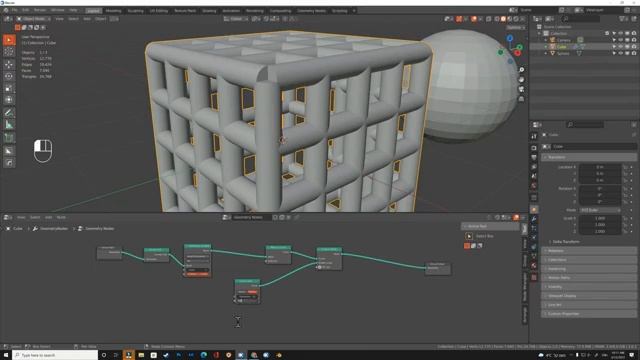Switch viewport to solid shading
This screenshot has height=360, width=640.
point(503,19)
